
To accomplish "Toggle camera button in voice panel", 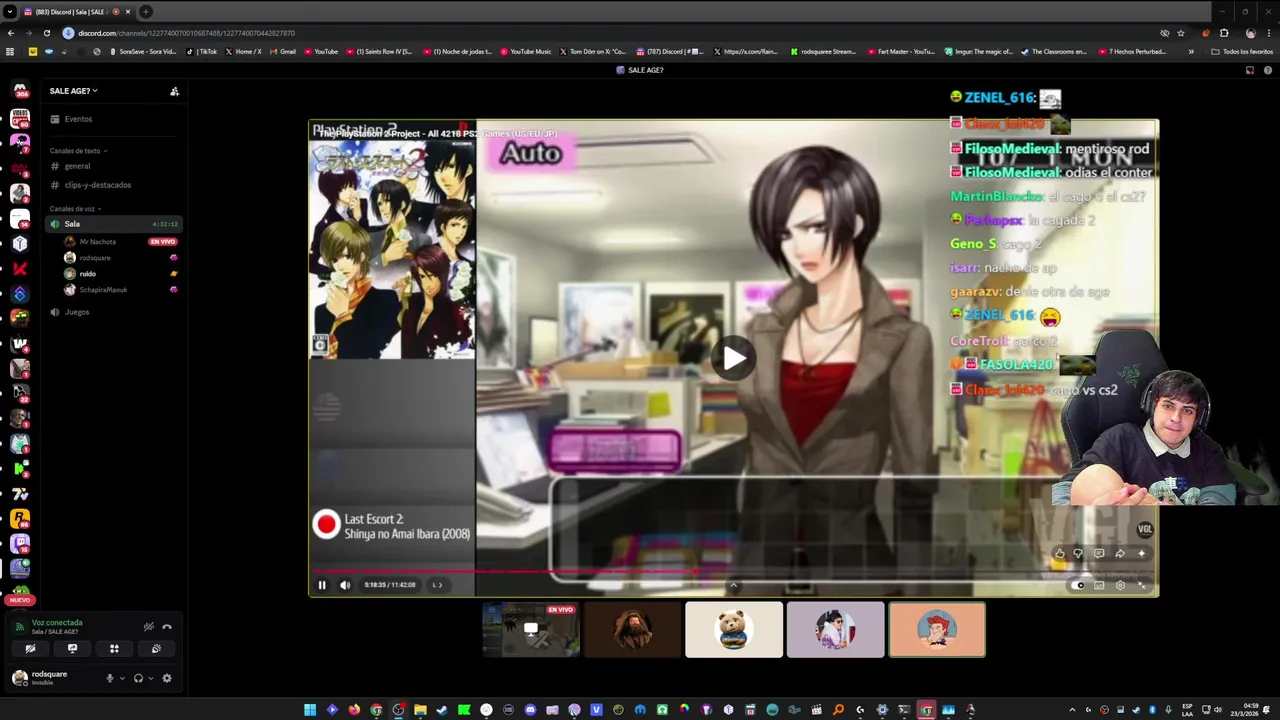I will [x=30, y=648].
